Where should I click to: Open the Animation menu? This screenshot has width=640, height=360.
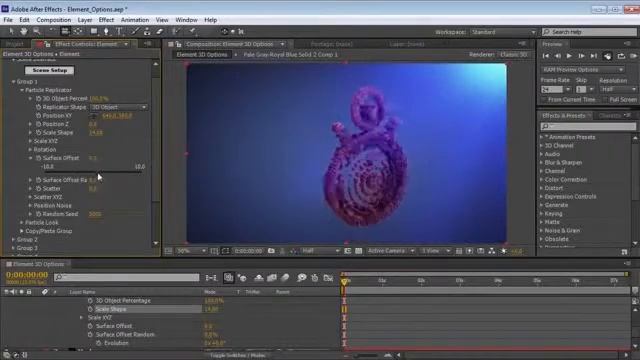click(135, 20)
